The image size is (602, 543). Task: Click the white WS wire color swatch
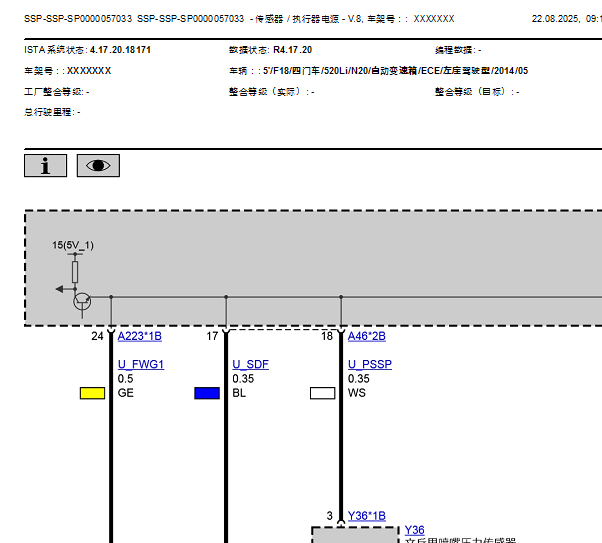coord(322,393)
